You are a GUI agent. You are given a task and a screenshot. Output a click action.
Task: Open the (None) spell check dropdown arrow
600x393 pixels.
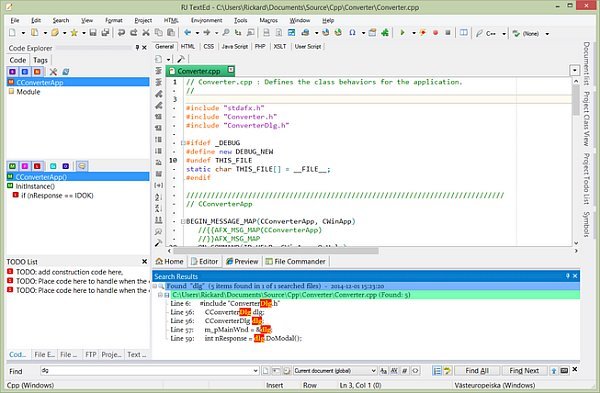coord(547,34)
